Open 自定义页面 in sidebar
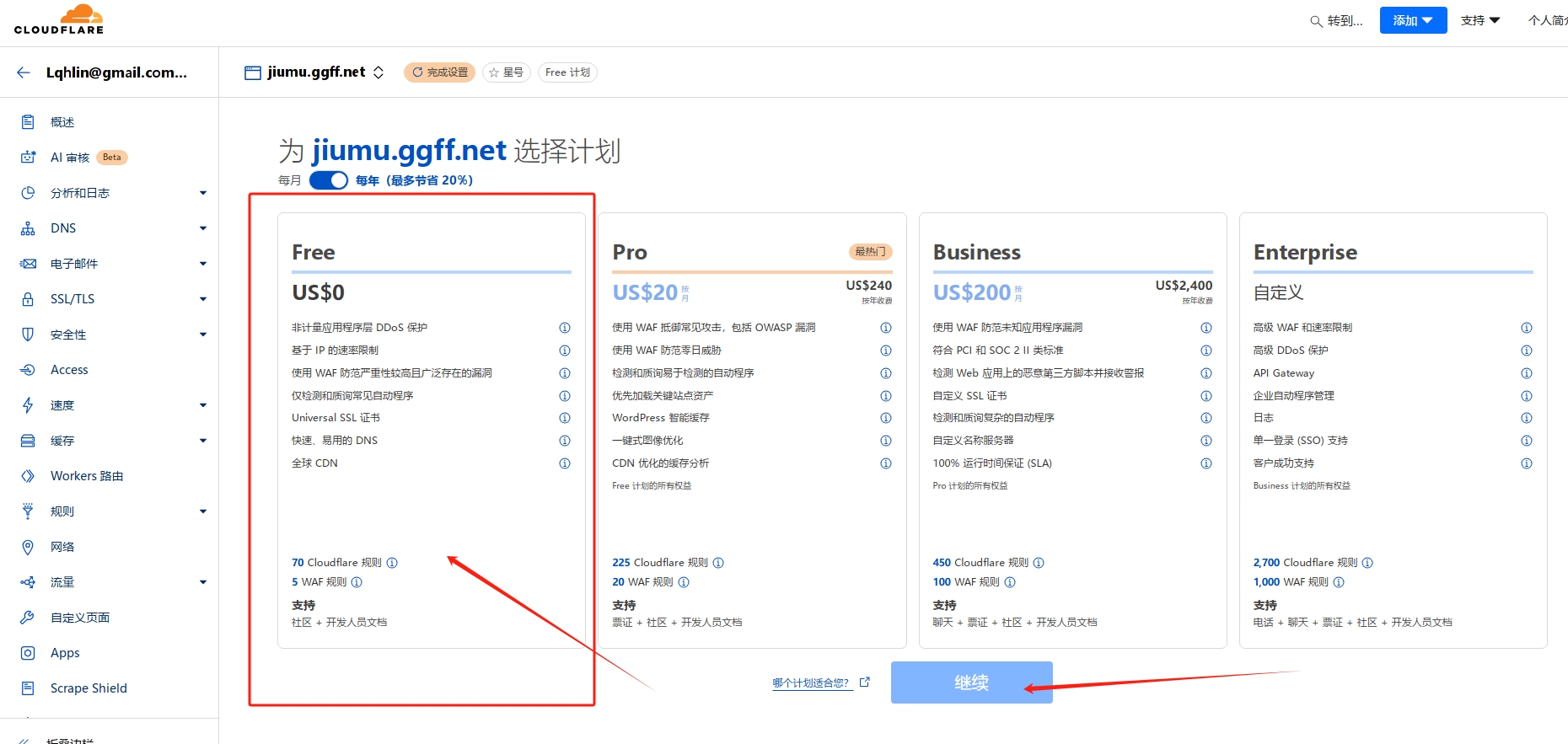Image resolution: width=1568 pixels, height=744 pixels. (x=80, y=618)
